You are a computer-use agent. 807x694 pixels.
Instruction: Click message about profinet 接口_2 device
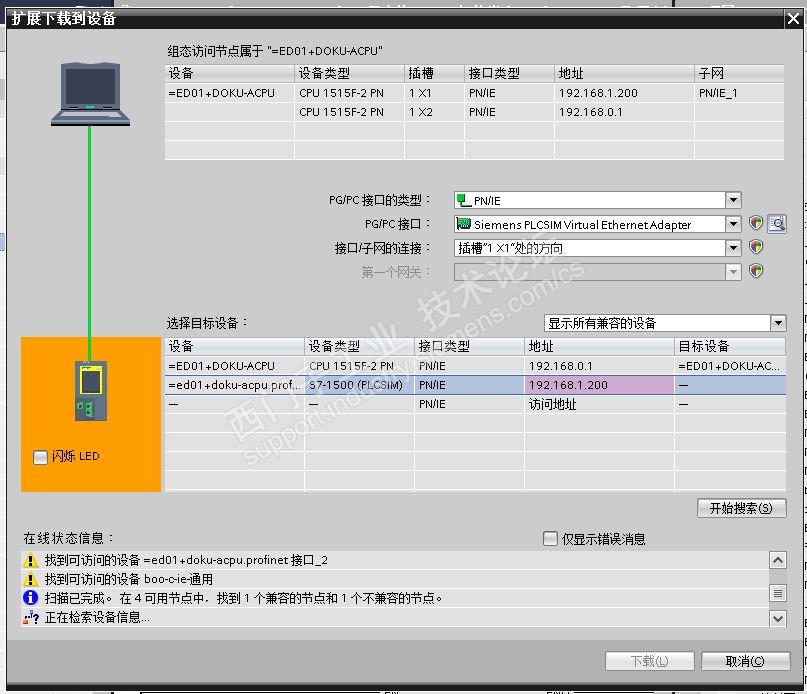click(186, 560)
